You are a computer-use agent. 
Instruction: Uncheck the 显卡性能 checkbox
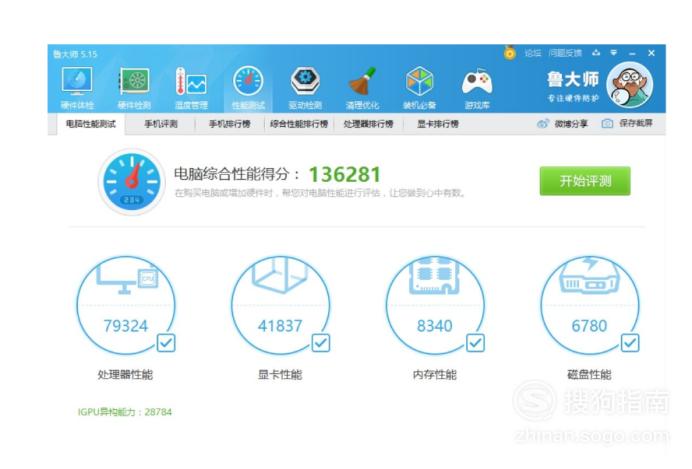click(x=321, y=342)
